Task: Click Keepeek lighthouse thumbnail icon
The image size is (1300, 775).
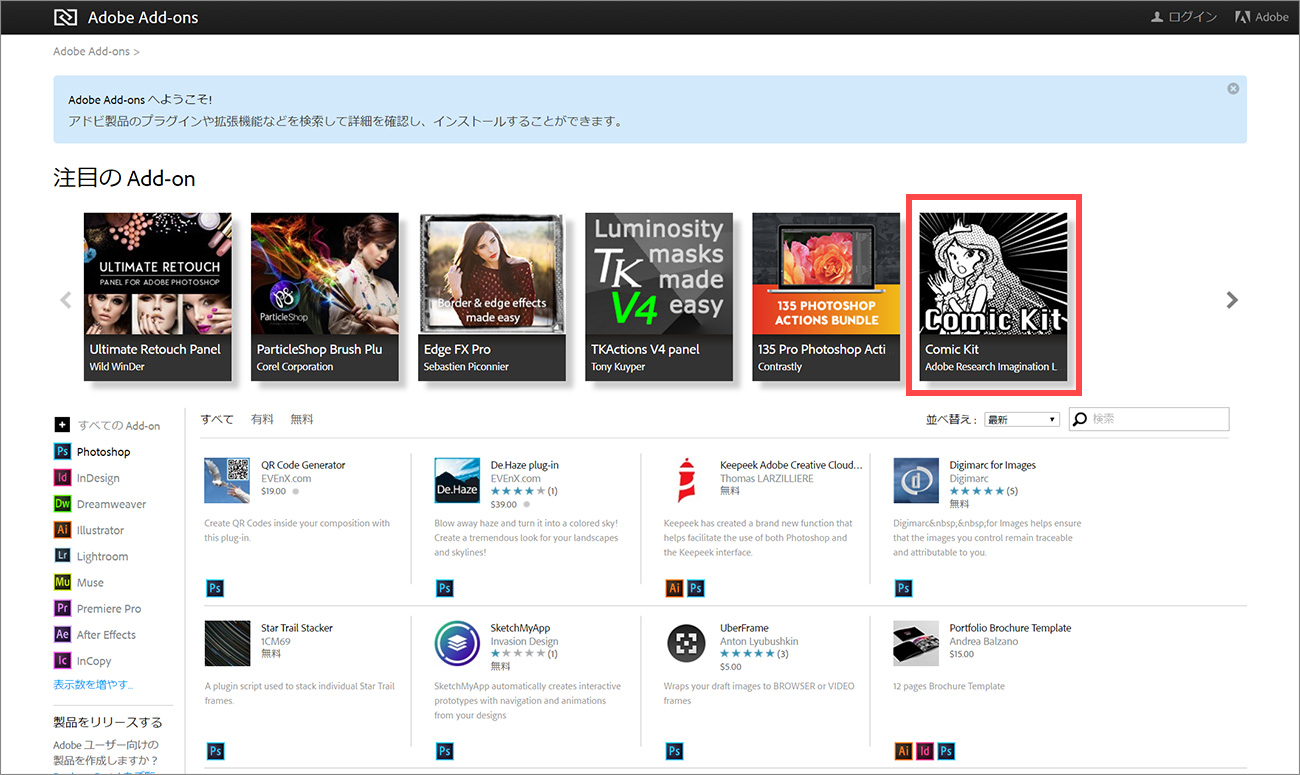Action: pyautogui.click(x=686, y=480)
